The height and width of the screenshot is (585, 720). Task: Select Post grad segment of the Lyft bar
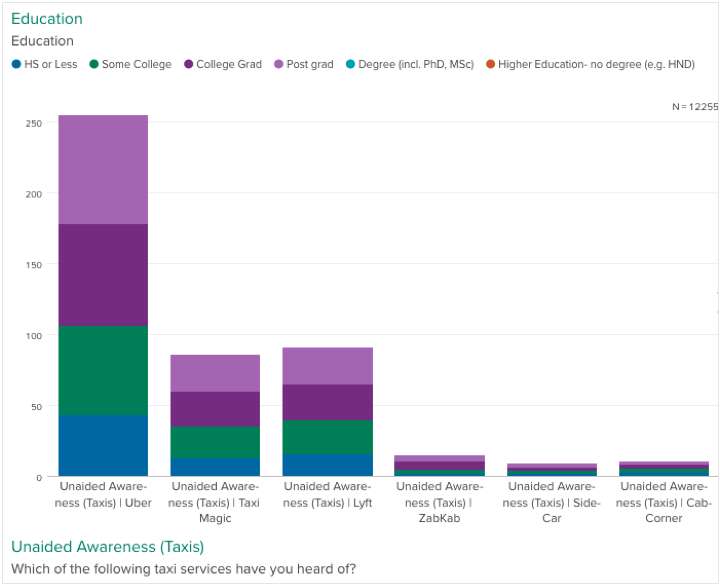(x=328, y=366)
